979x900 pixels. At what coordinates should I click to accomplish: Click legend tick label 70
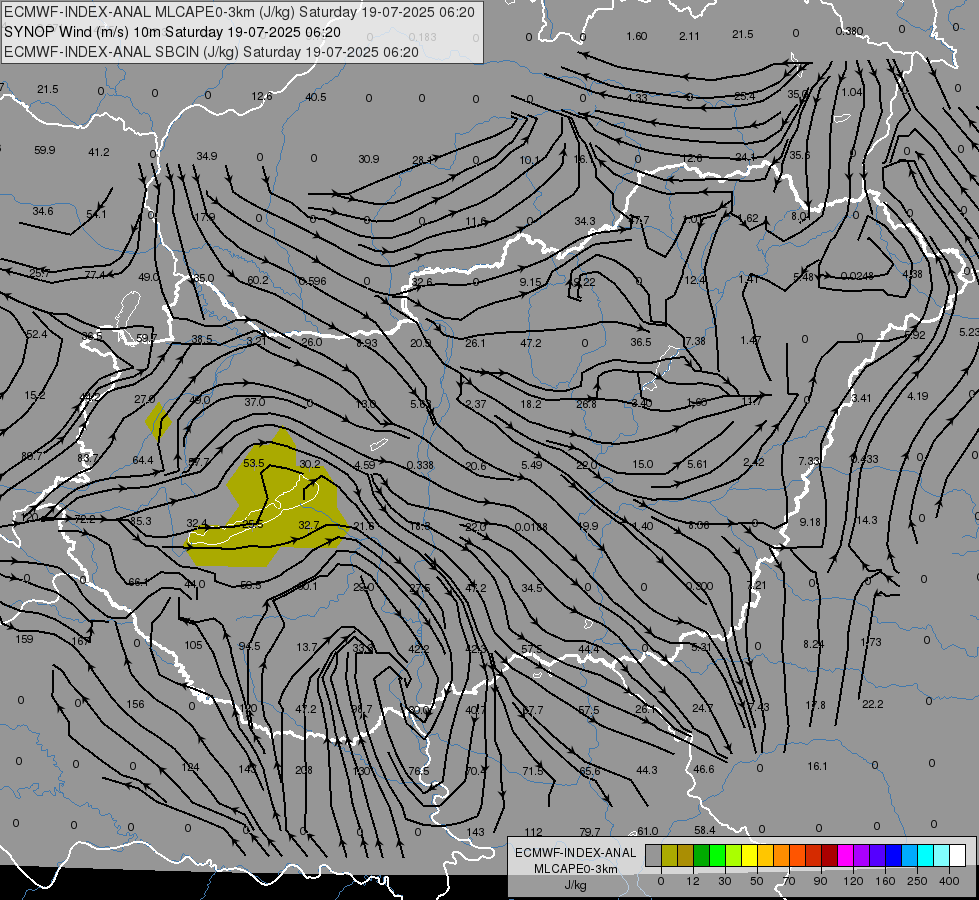tap(789, 881)
